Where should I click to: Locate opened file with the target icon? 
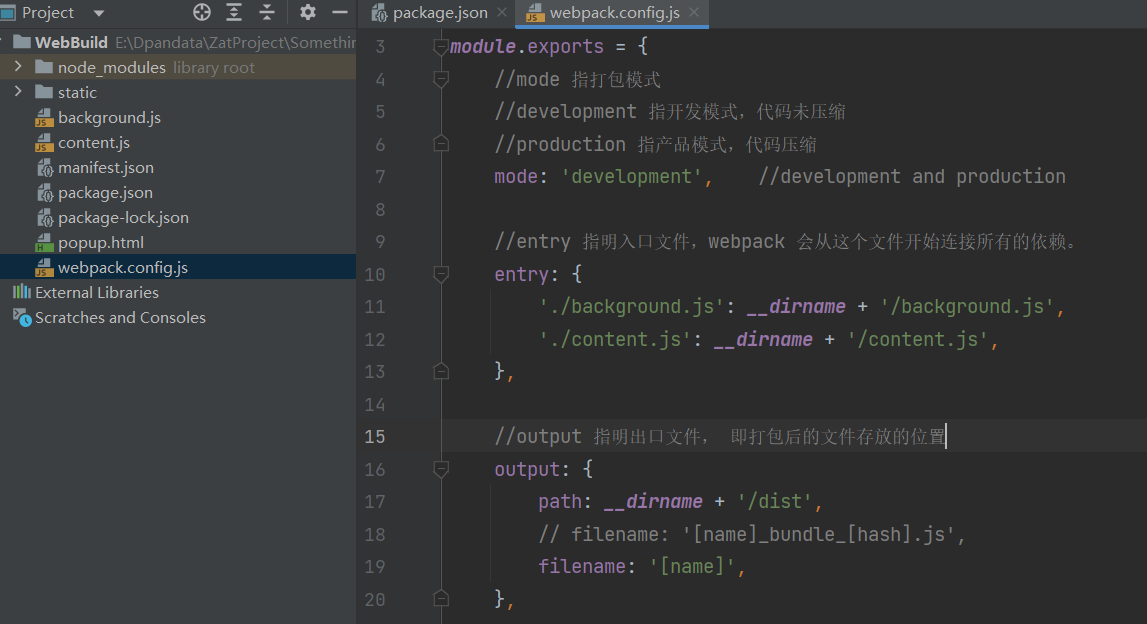201,13
